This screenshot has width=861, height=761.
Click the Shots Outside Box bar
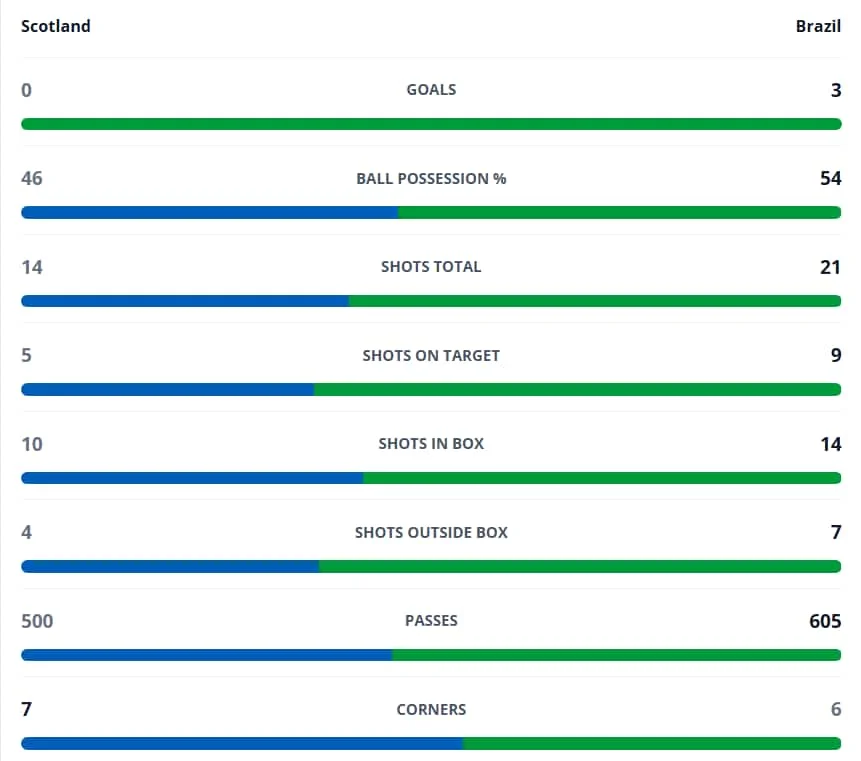pos(431,567)
